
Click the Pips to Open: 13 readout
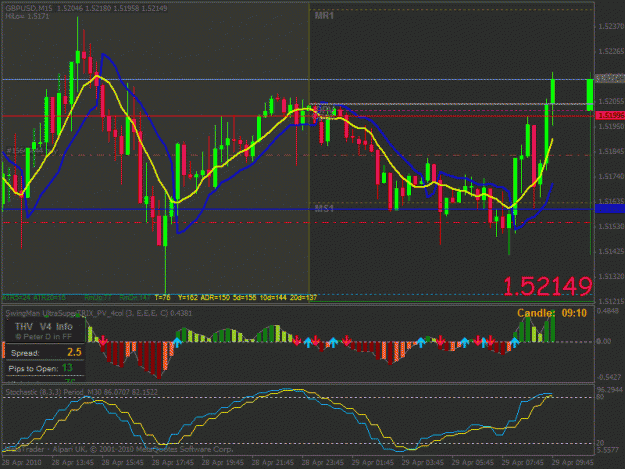tap(40, 368)
